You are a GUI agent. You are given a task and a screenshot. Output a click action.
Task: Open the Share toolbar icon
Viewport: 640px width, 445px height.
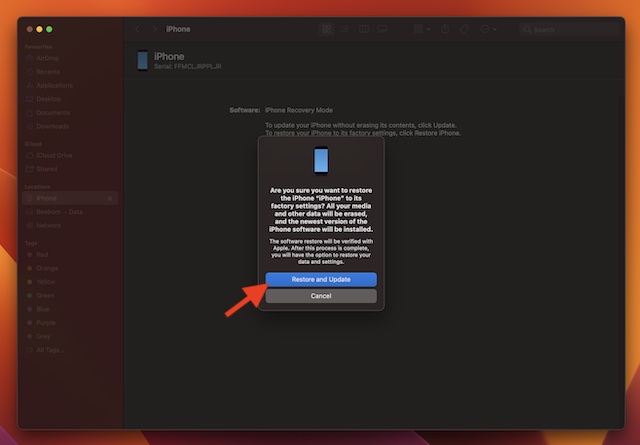click(445, 29)
